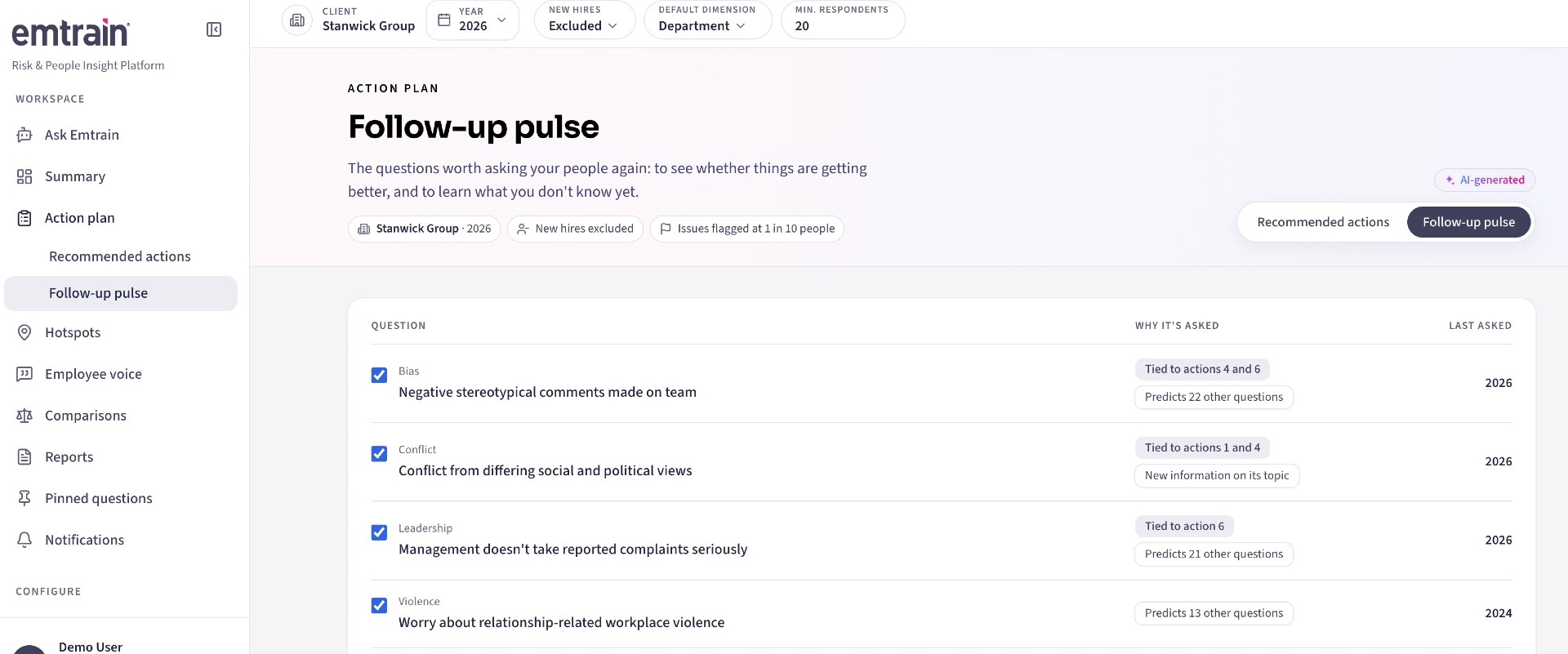Open Recommended actions in the sidebar
Viewport: 1568px width, 654px height.
coord(120,256)
